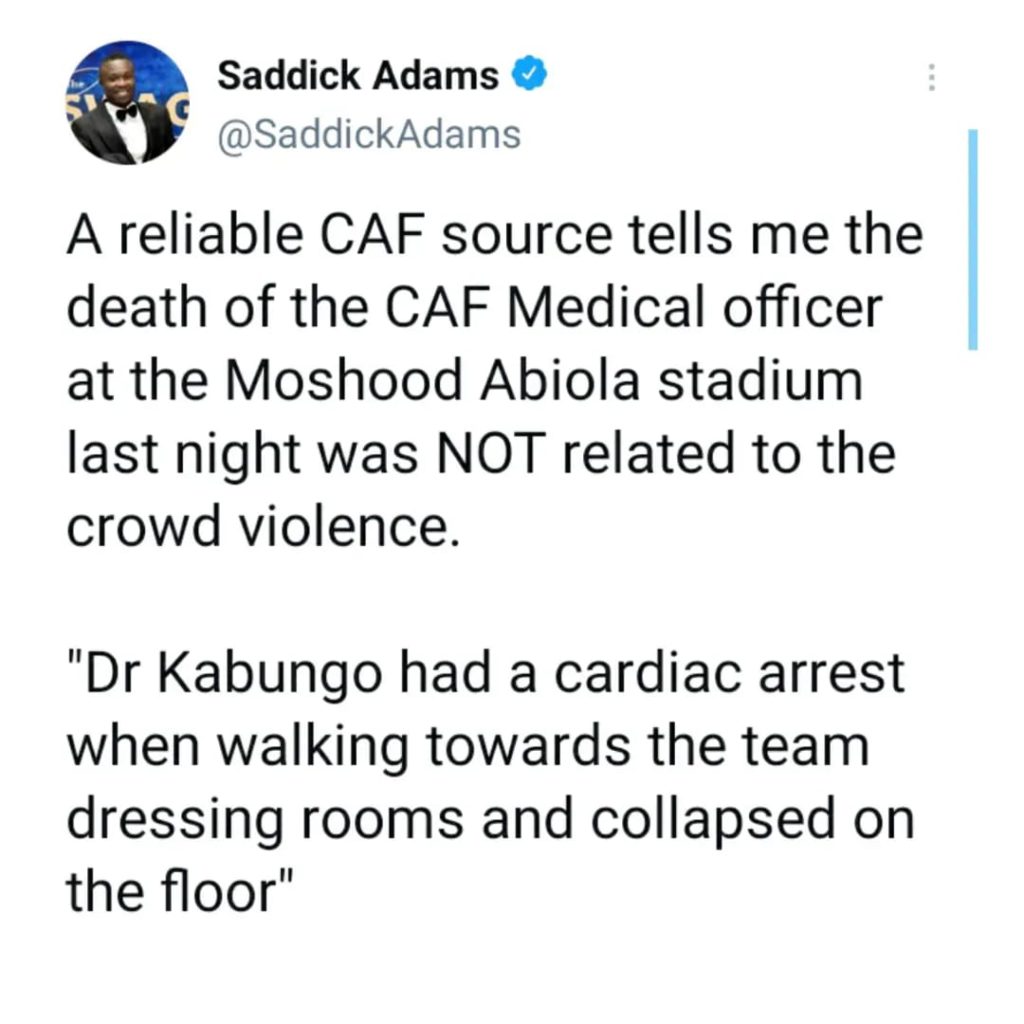The image size is (1024, 1024).
Task: Open the three-dot more options menu
Action: pyautogui.click(x=931, y=78)
